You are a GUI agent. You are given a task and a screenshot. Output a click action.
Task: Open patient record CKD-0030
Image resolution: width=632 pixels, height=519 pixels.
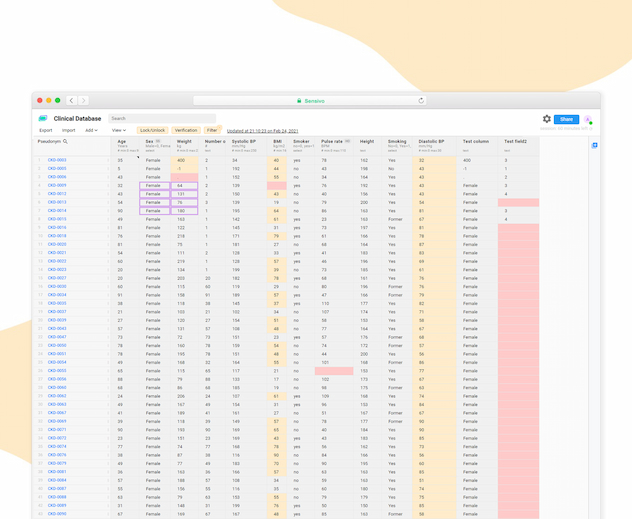tap(57, 286)
